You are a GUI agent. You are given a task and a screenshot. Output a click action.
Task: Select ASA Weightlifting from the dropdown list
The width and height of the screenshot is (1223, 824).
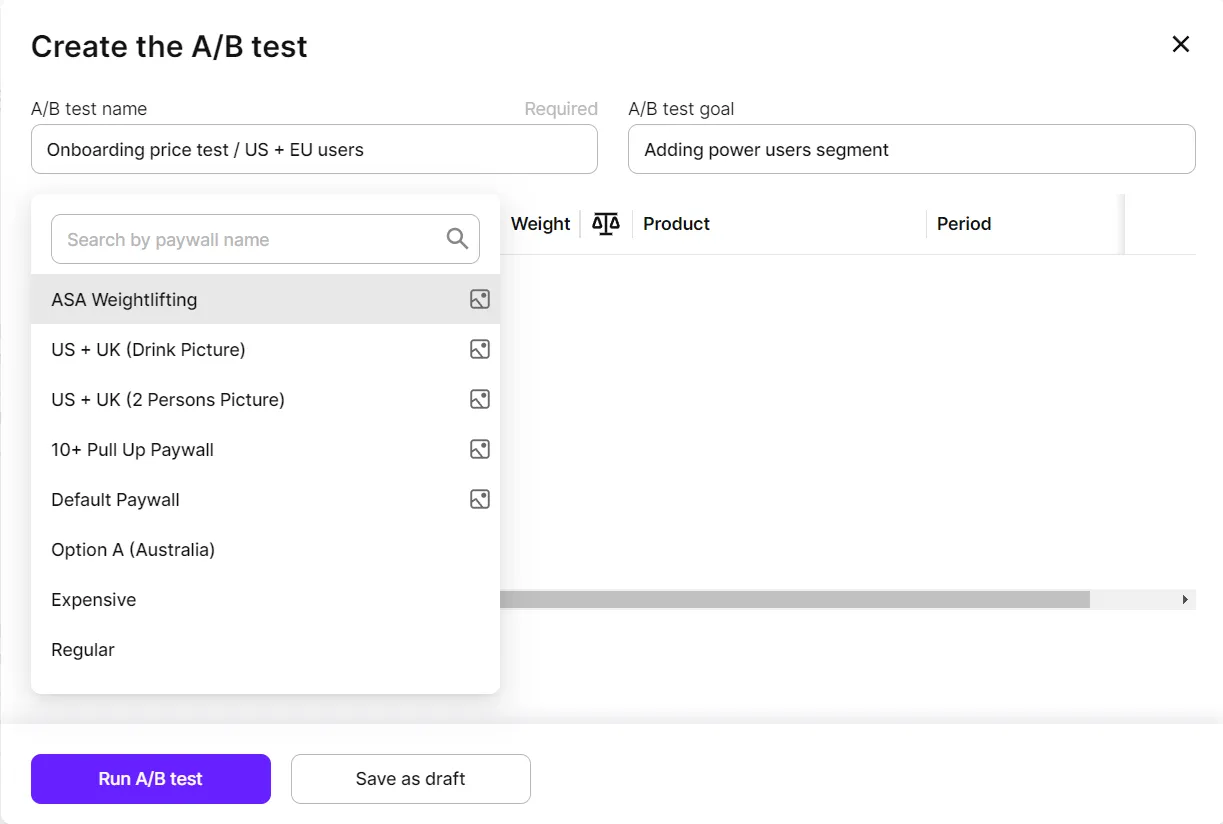[x=124, y=300]
